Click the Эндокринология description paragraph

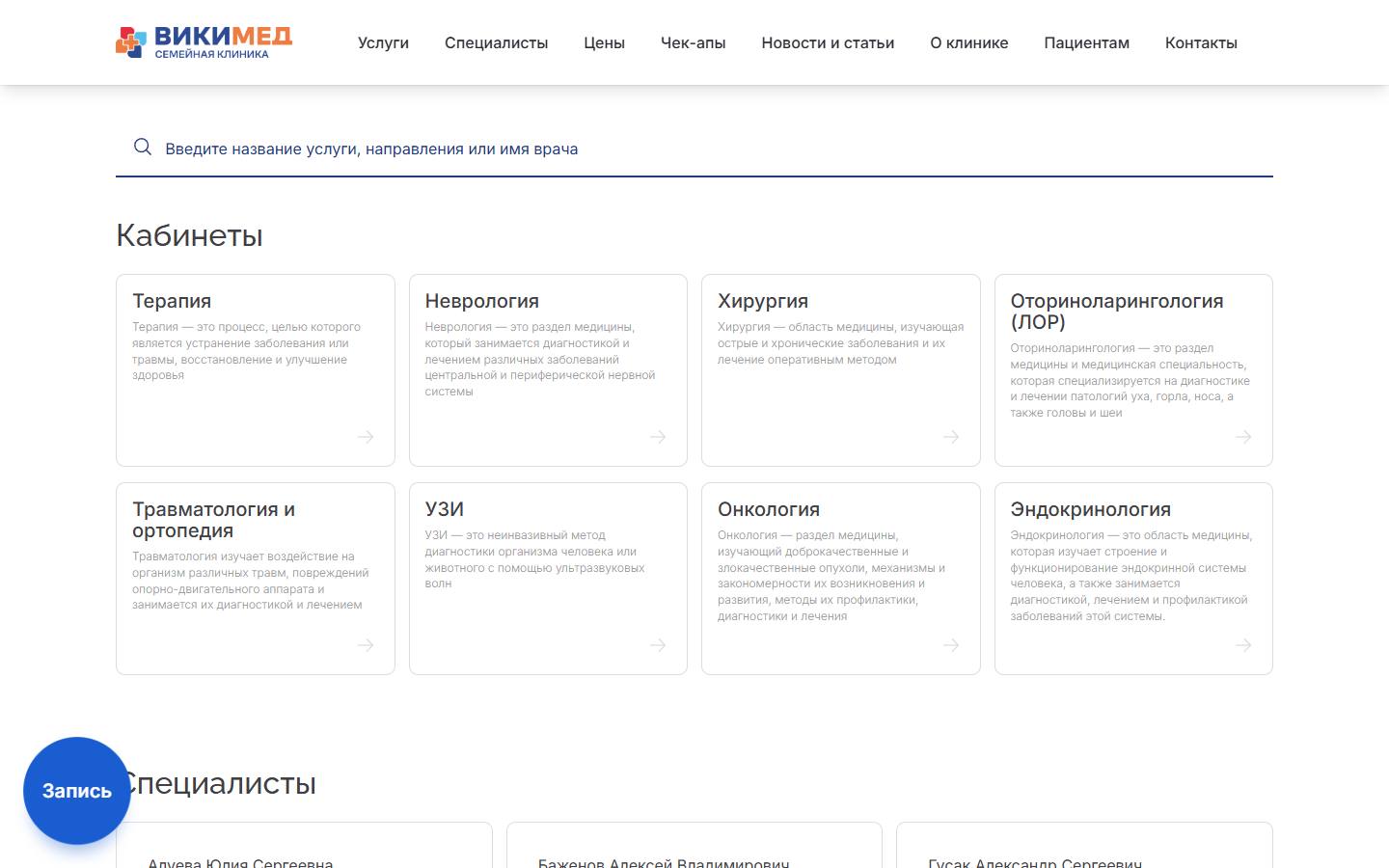point(1131,576)
